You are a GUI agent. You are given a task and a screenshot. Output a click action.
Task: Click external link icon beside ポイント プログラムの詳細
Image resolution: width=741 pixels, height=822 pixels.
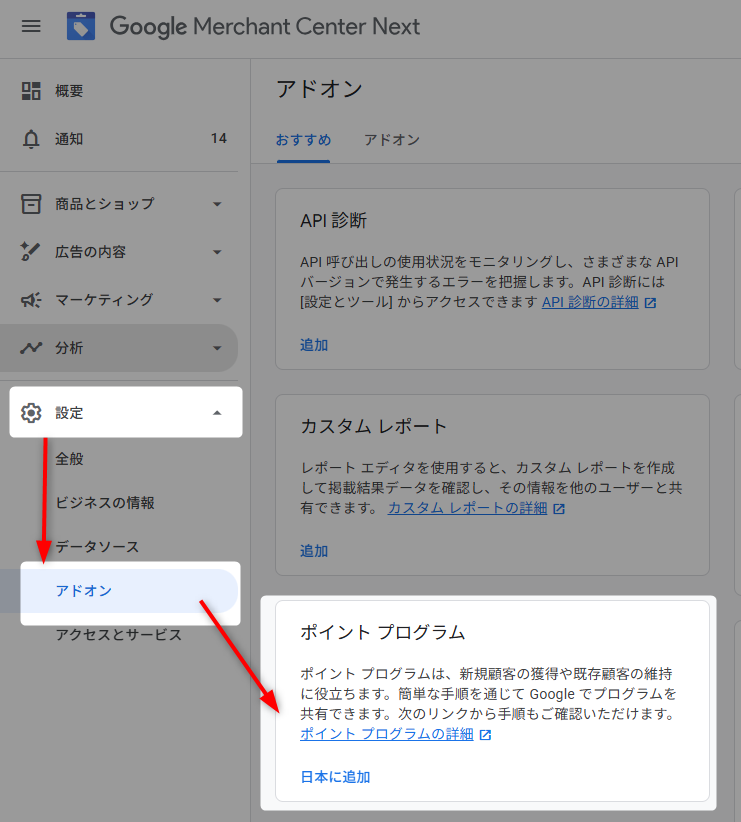[x=486, y=735]
